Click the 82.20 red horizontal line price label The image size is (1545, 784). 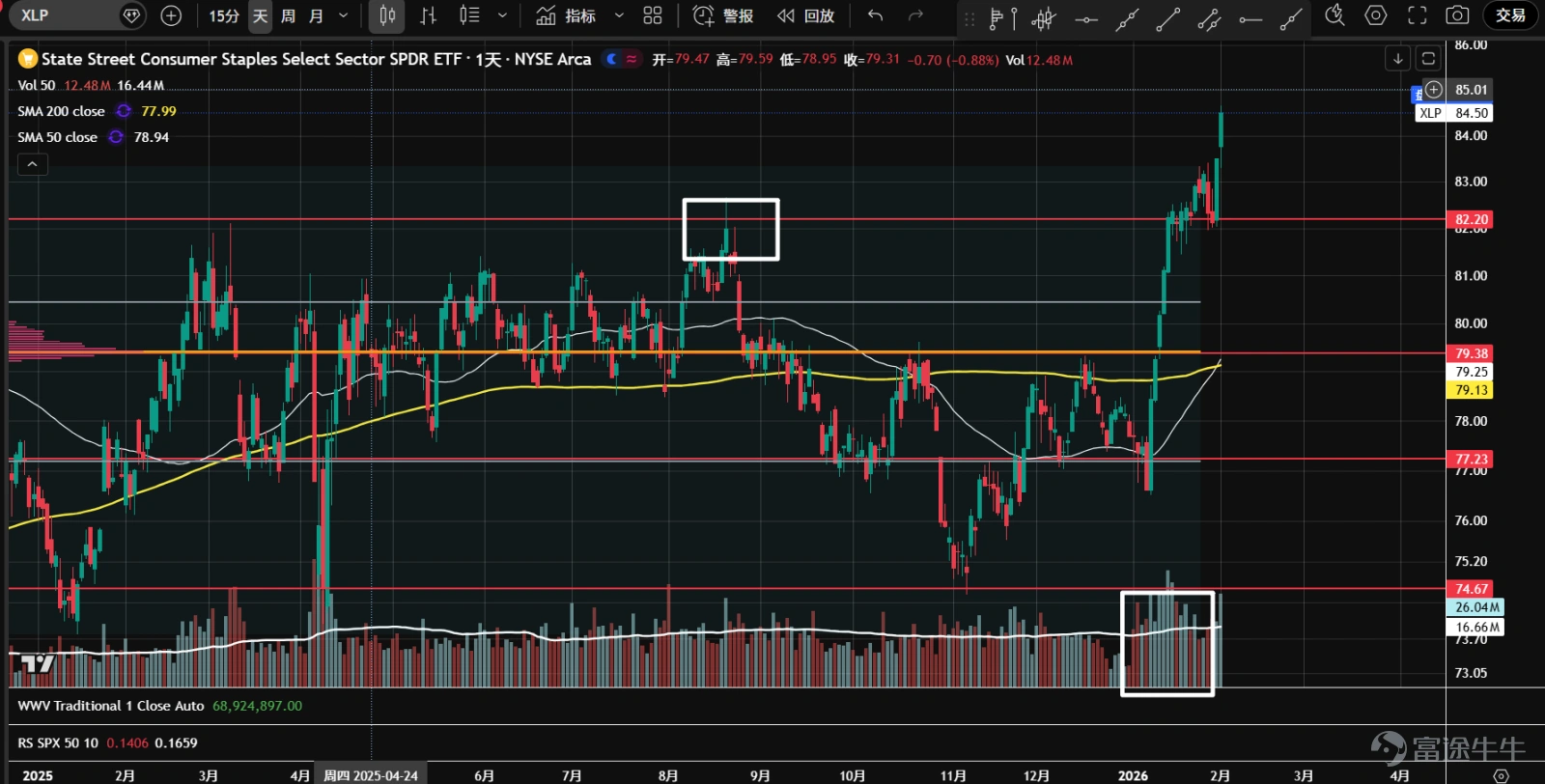[1471, 219]
